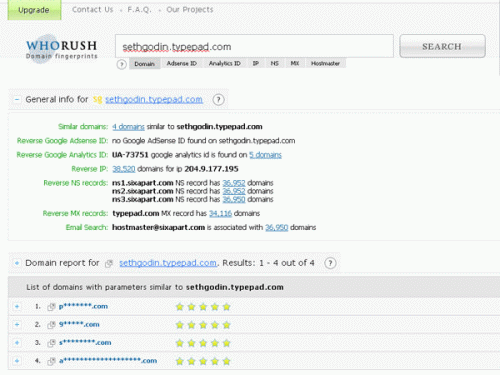The image size is (500, 375).
Task: Click favicon beside General info sethgodin link
Action: tap(97, 99)
